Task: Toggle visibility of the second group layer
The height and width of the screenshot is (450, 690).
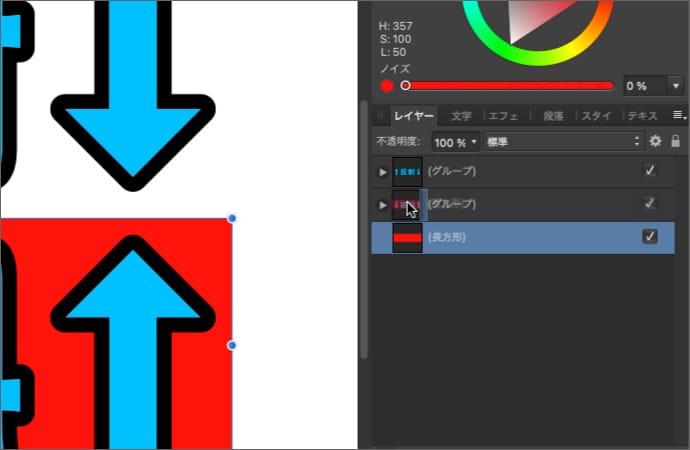Action: (650, 204)
